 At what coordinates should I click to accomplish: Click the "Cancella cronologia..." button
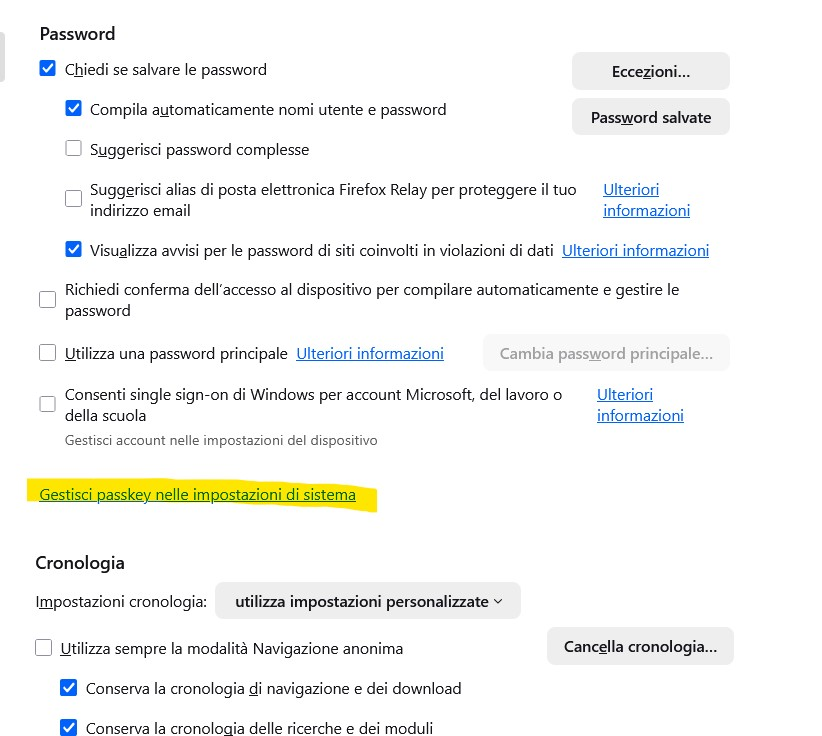click(x=640, y=646)
